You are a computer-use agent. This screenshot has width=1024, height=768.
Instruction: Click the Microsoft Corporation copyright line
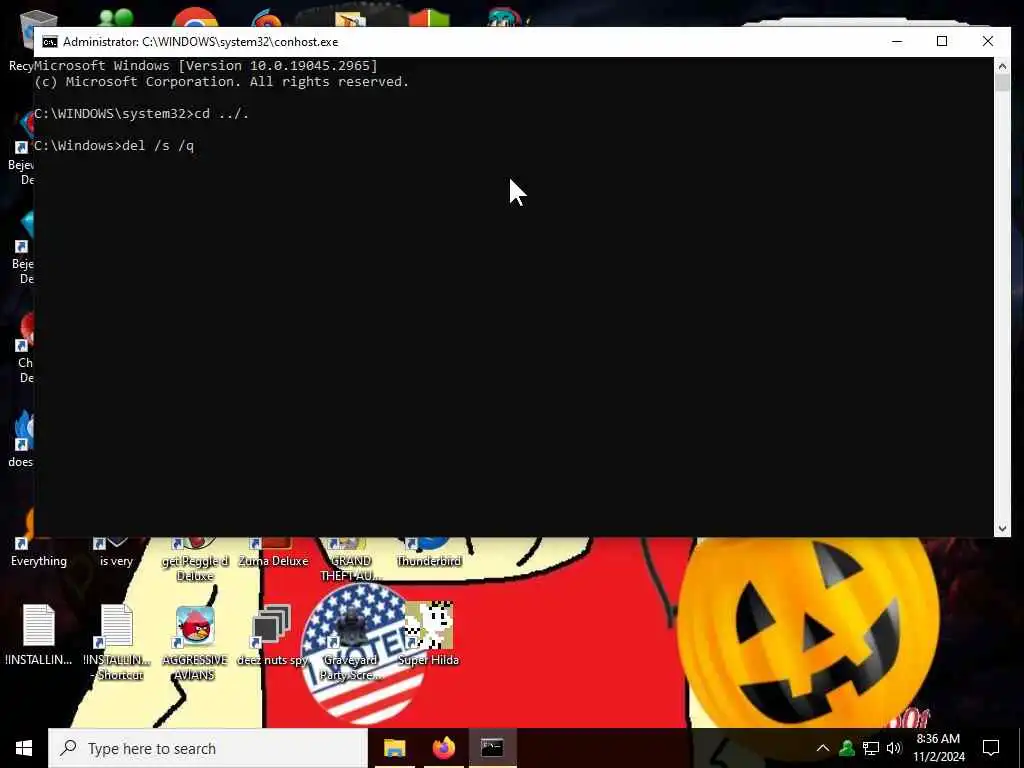point(221,82)
